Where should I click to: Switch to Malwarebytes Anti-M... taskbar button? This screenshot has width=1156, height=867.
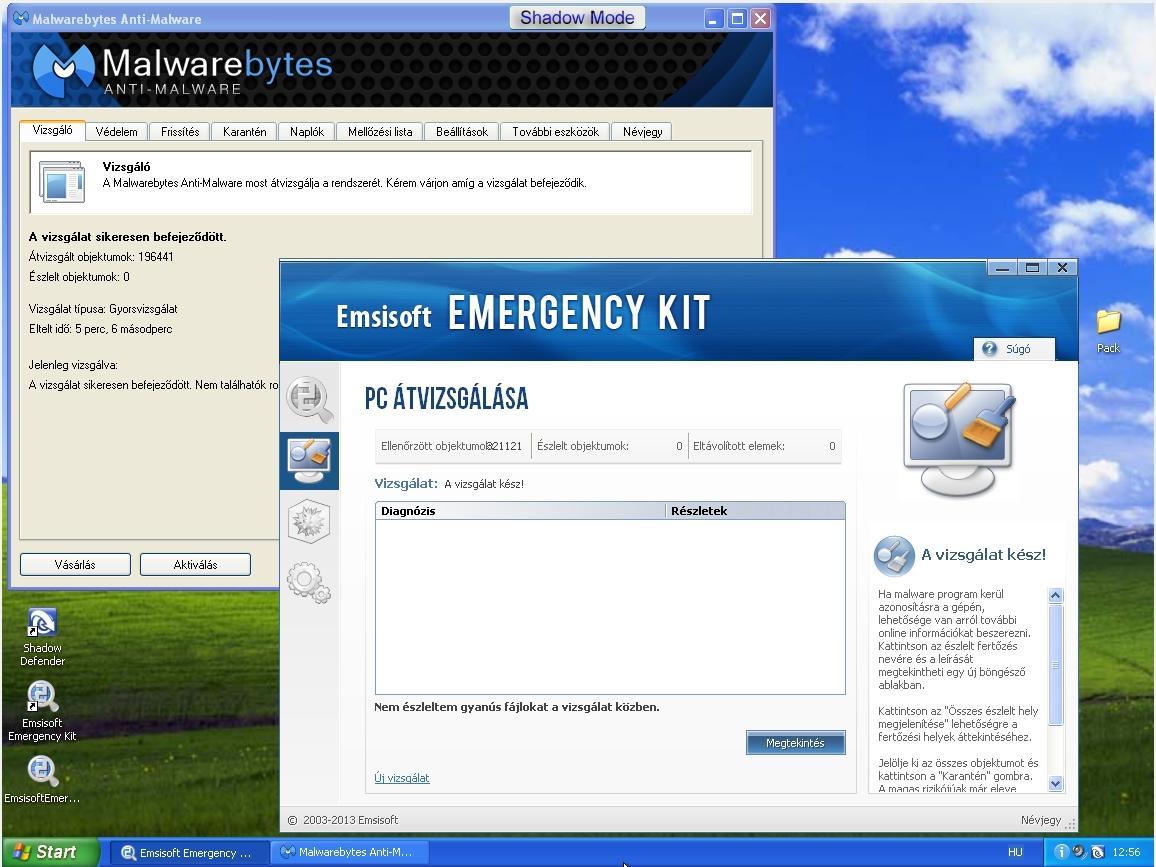click(349, 852)
